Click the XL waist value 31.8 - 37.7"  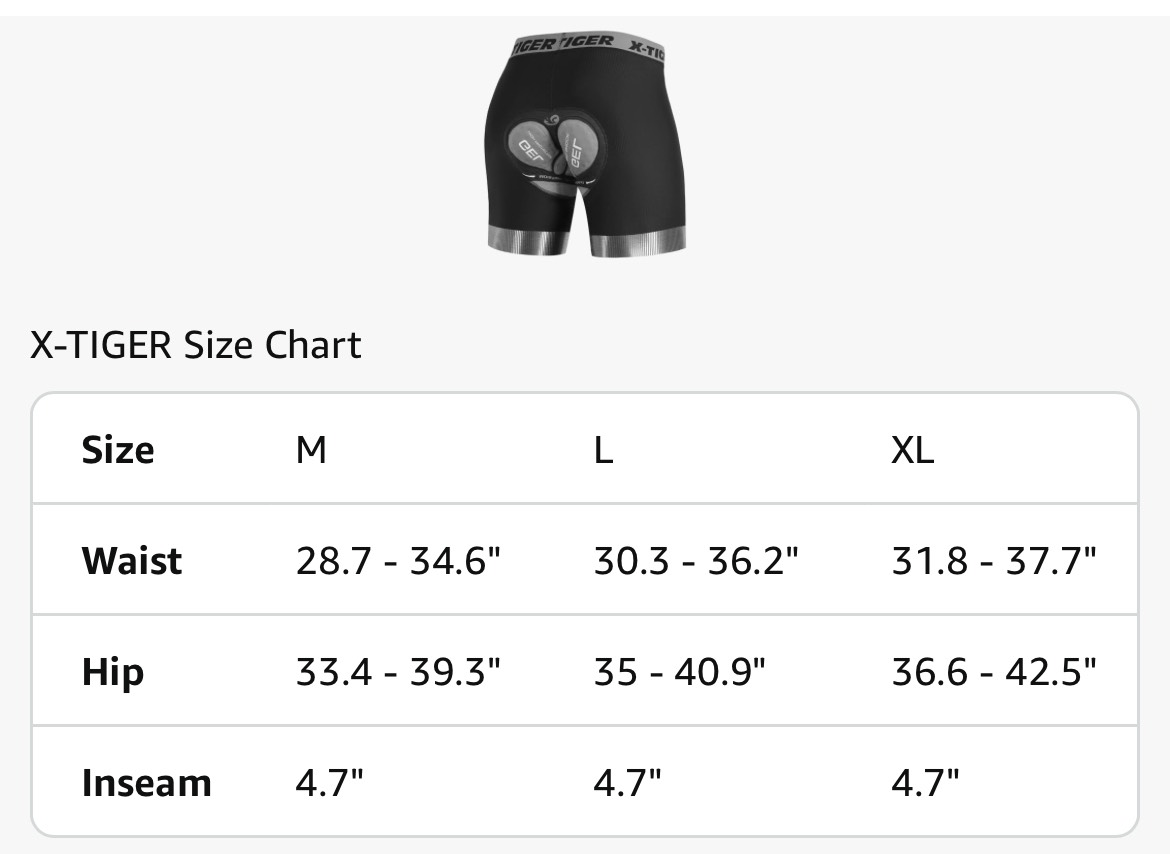pos(994,560)
